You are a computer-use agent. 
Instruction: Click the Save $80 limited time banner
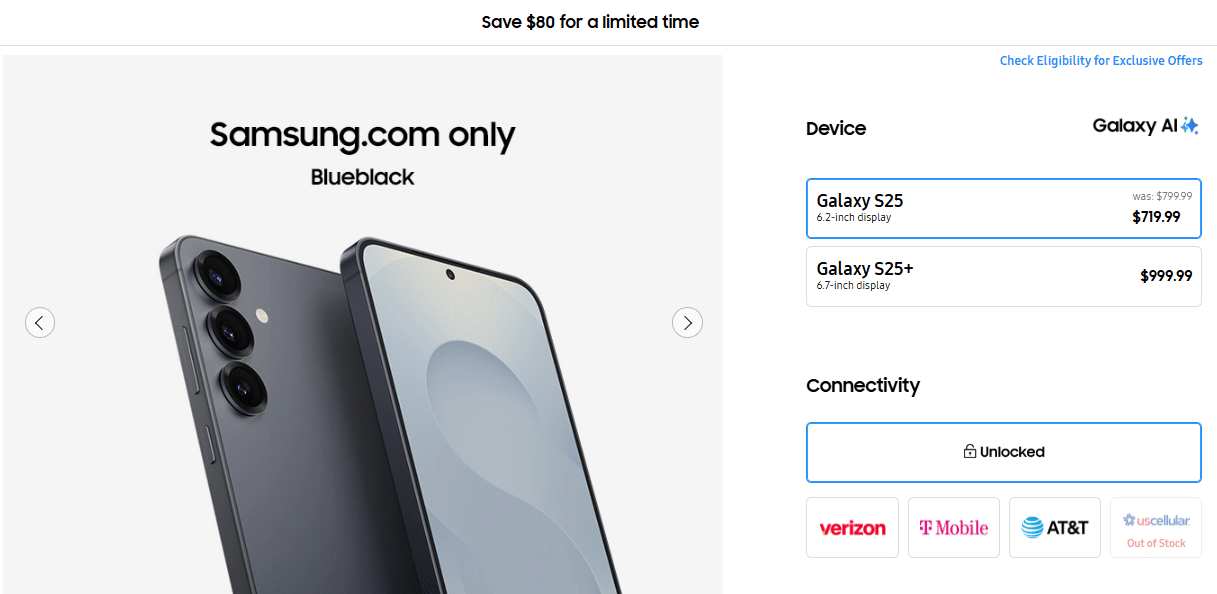[x=590, y=22]
